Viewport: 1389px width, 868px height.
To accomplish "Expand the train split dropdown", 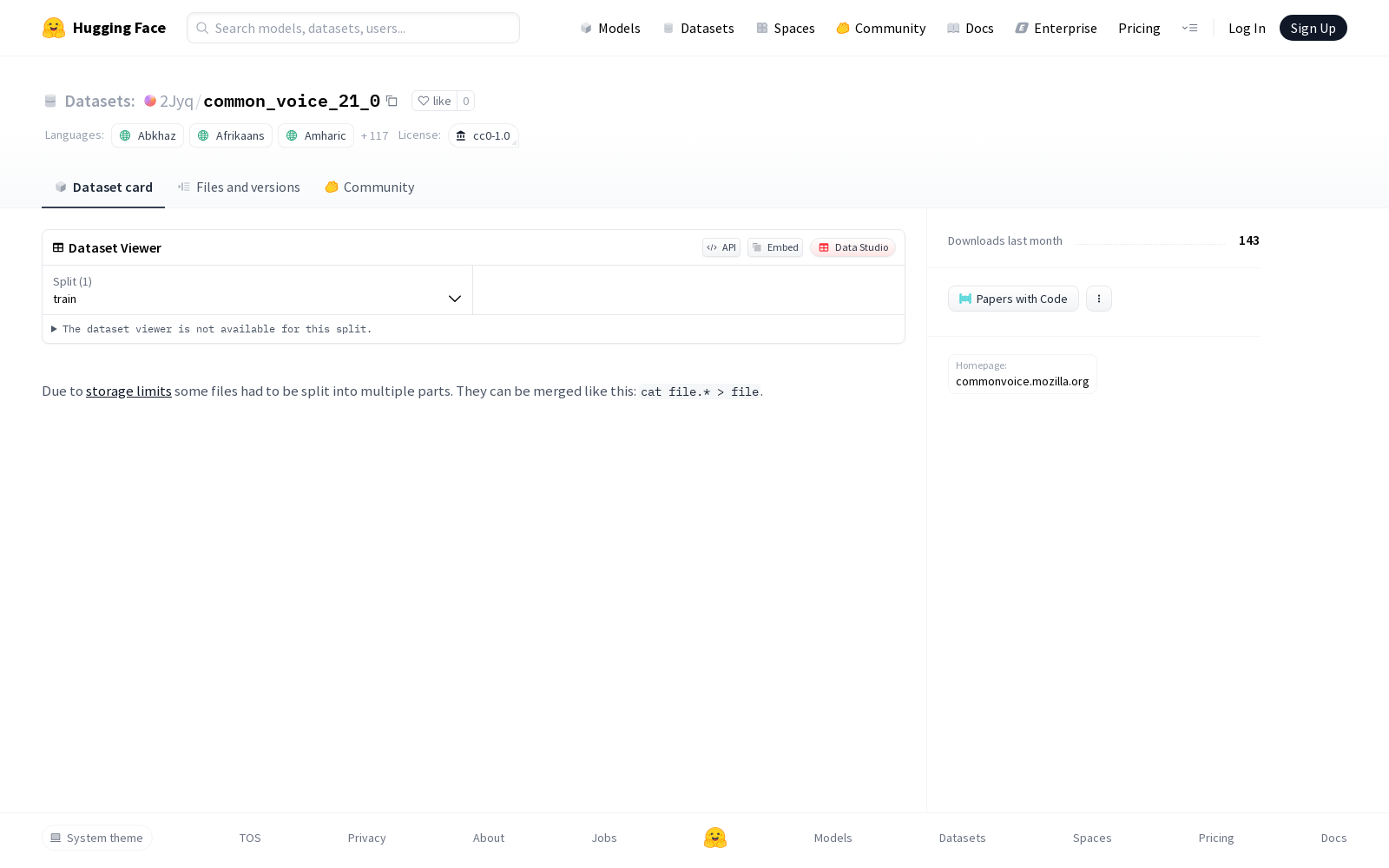I will 258,290.
